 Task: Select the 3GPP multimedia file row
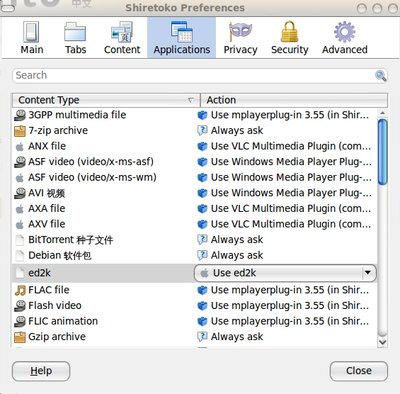click(x=195, y=115)
